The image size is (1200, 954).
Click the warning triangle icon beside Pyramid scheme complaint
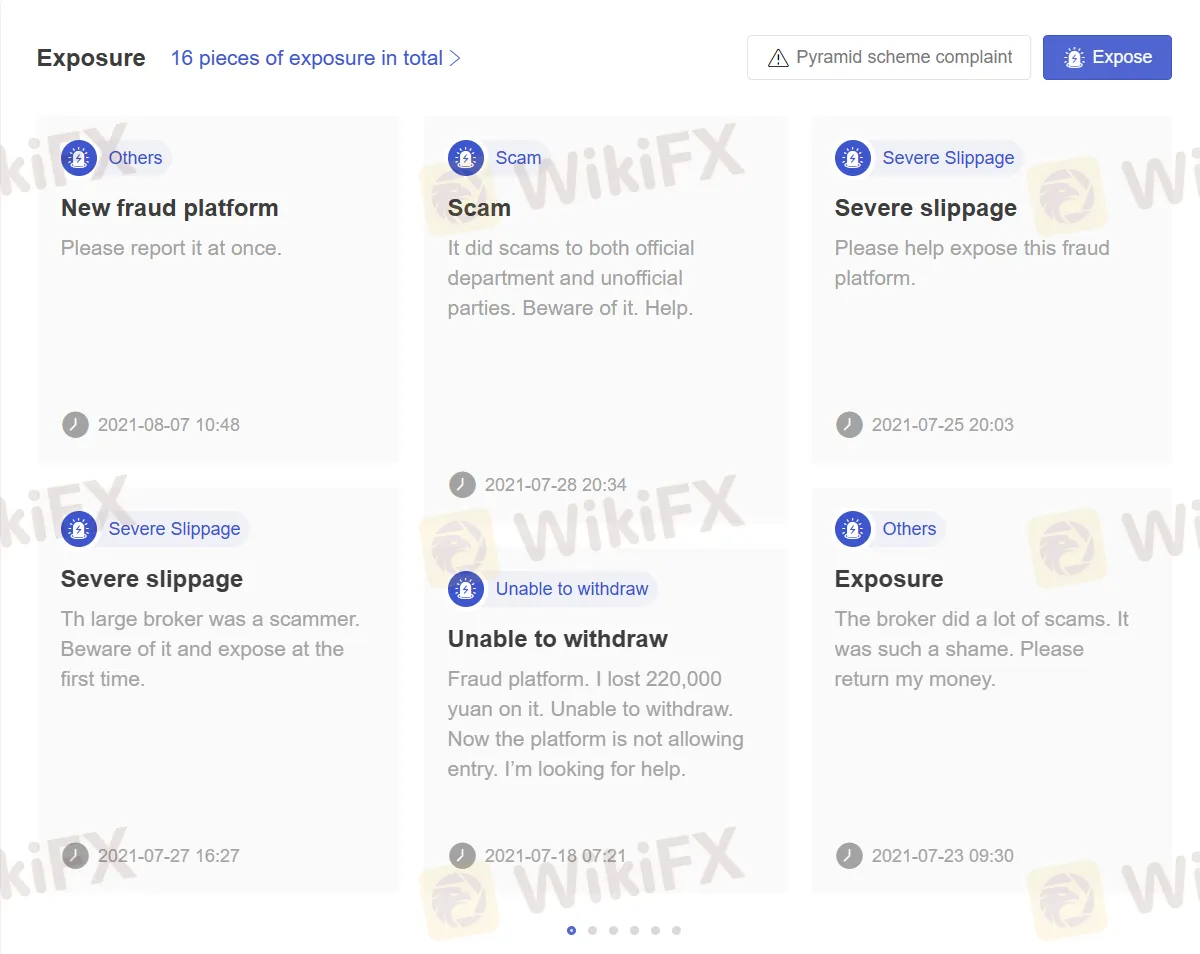[777, 57]
